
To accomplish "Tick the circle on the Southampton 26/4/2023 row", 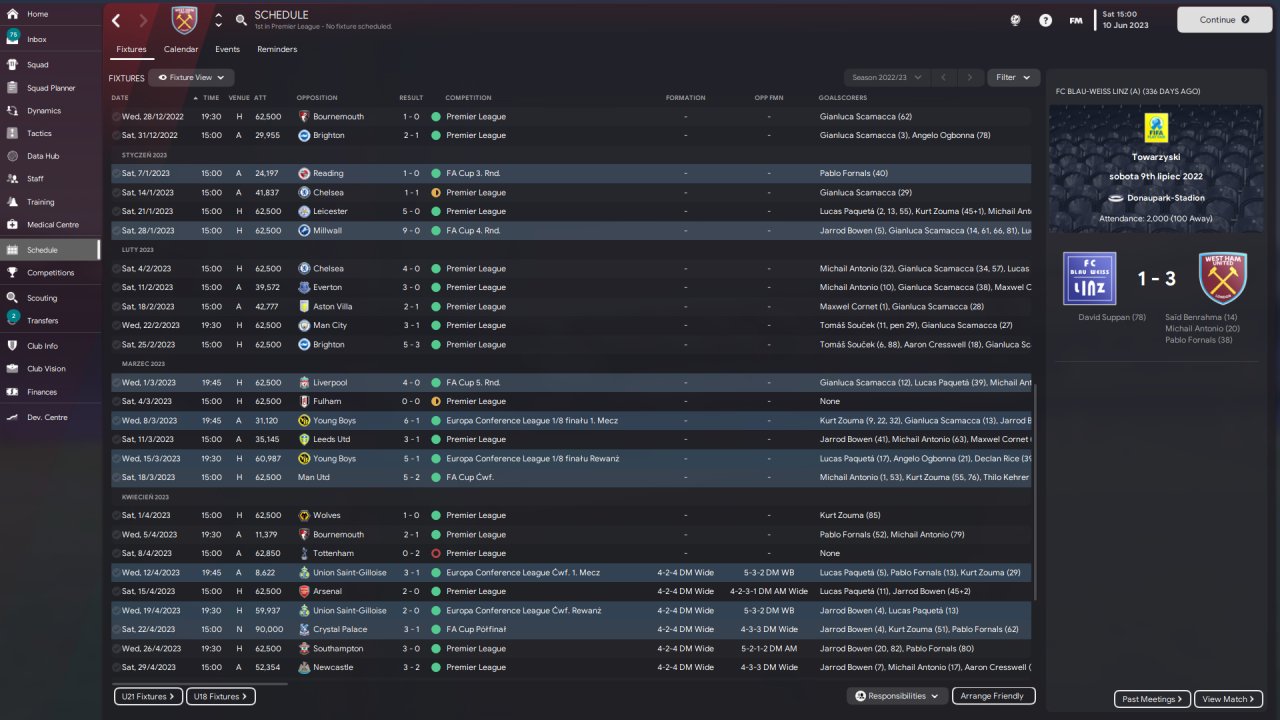I will point(116,649).
